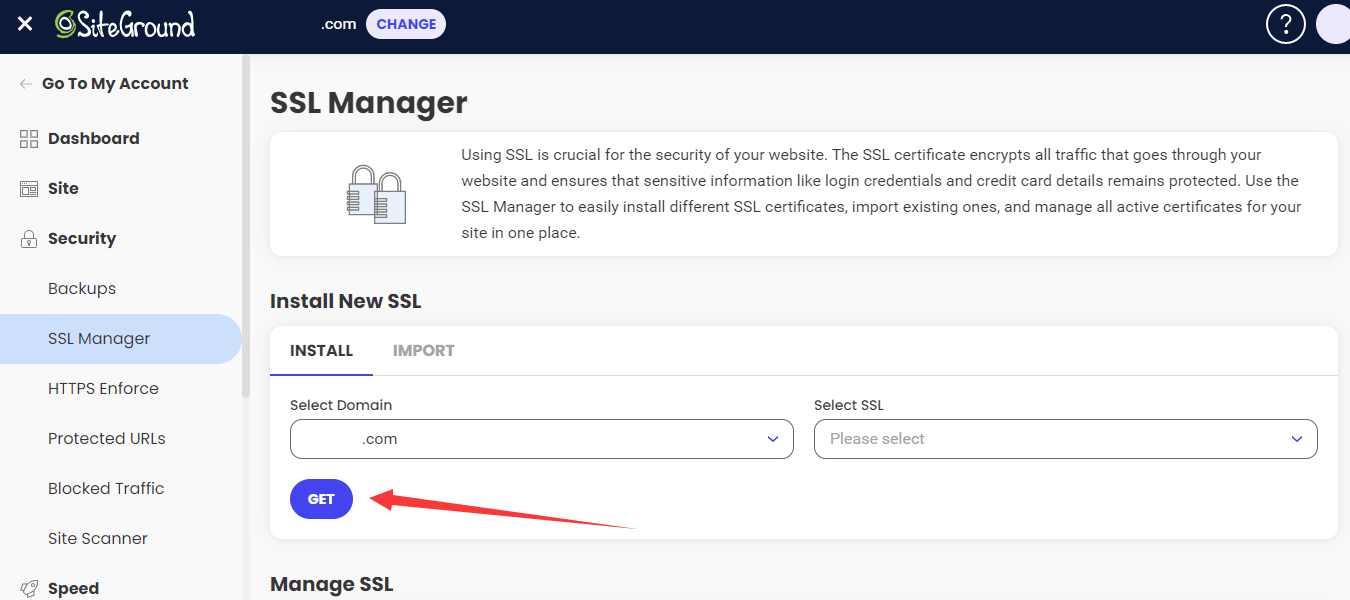The height and width of the screenshot is (600, 1350).
Task: Open the help question mark icon
Action: click(x=1286, y=23)
